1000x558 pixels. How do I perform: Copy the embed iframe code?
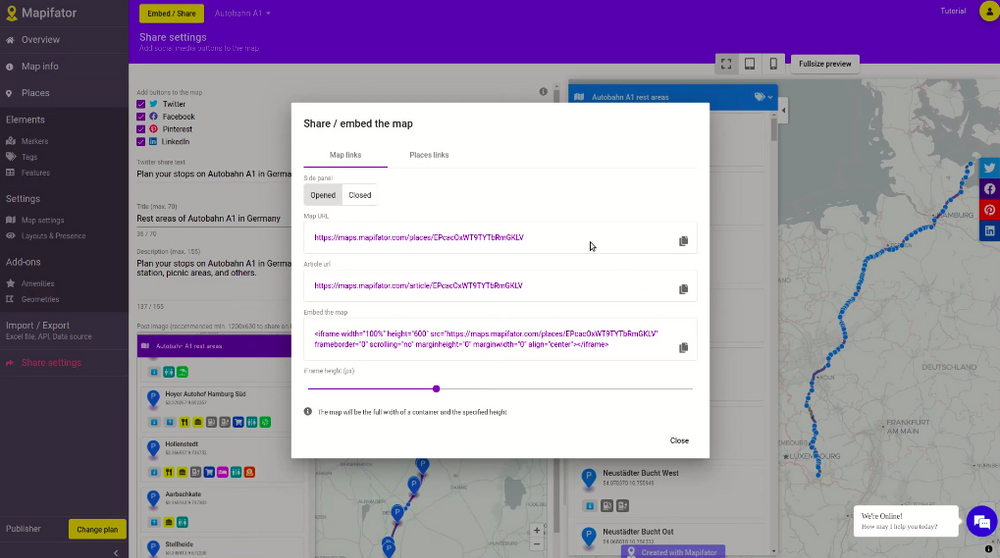[683, 347]
